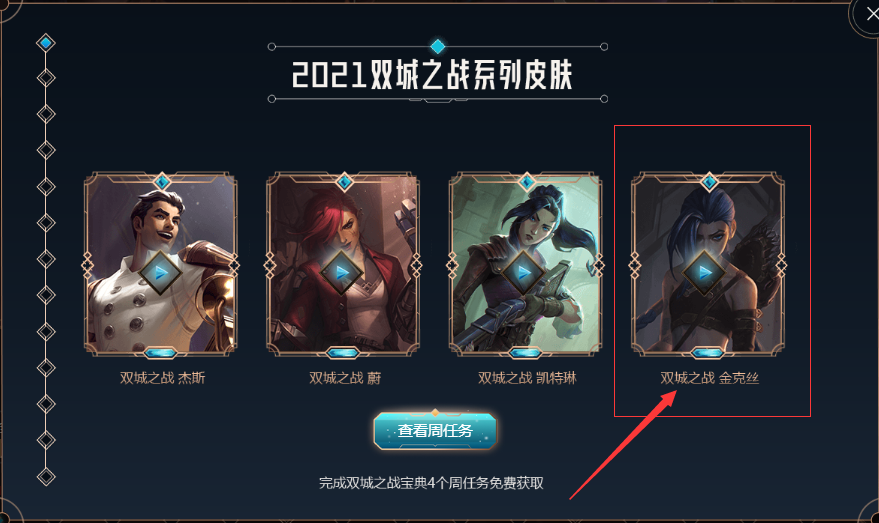Select the second diamond on left timeline
Screen dimensions: 879x523
click(x=46, y=77)
